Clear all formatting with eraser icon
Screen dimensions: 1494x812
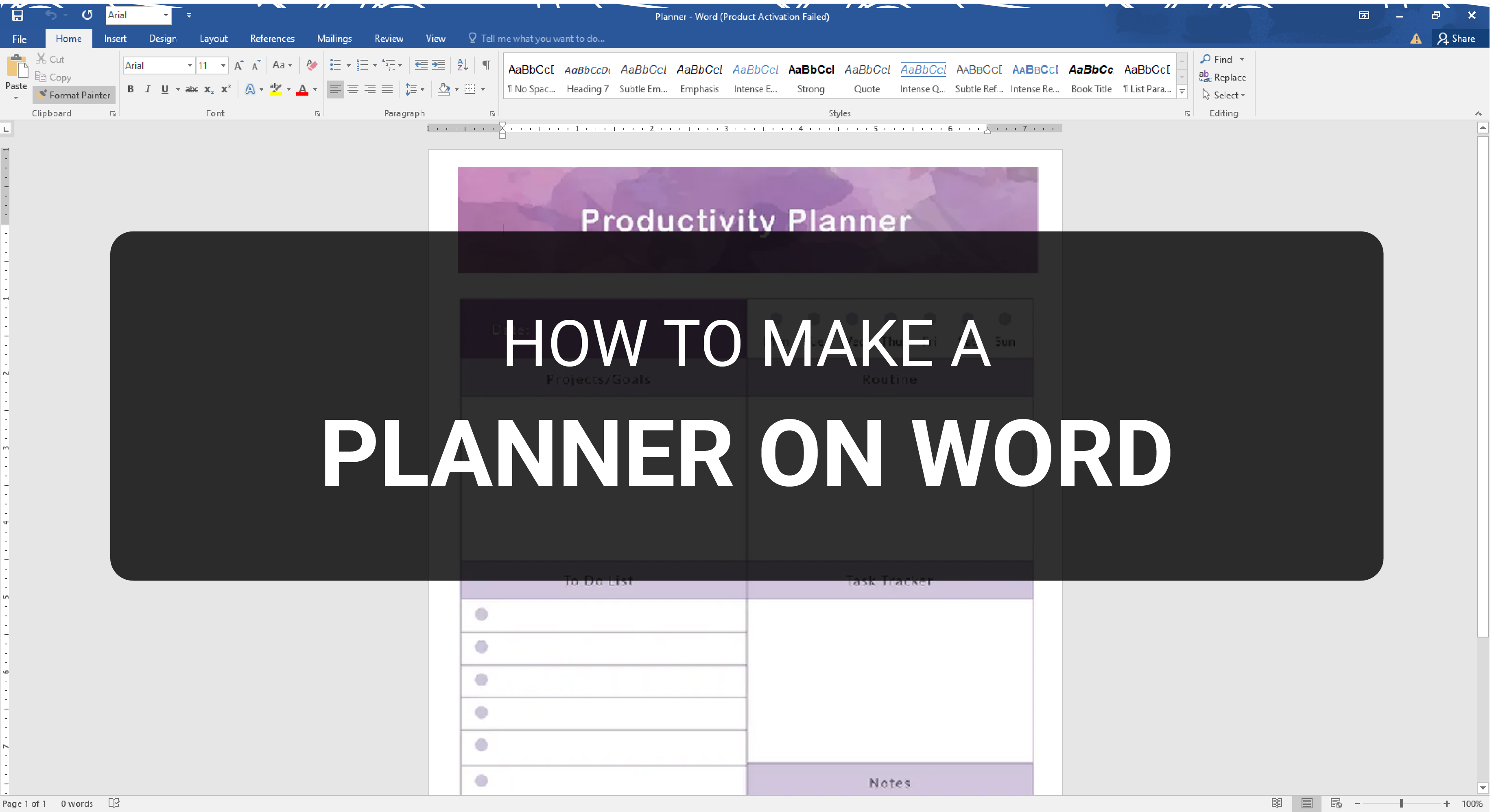click(x=311, y=65)
